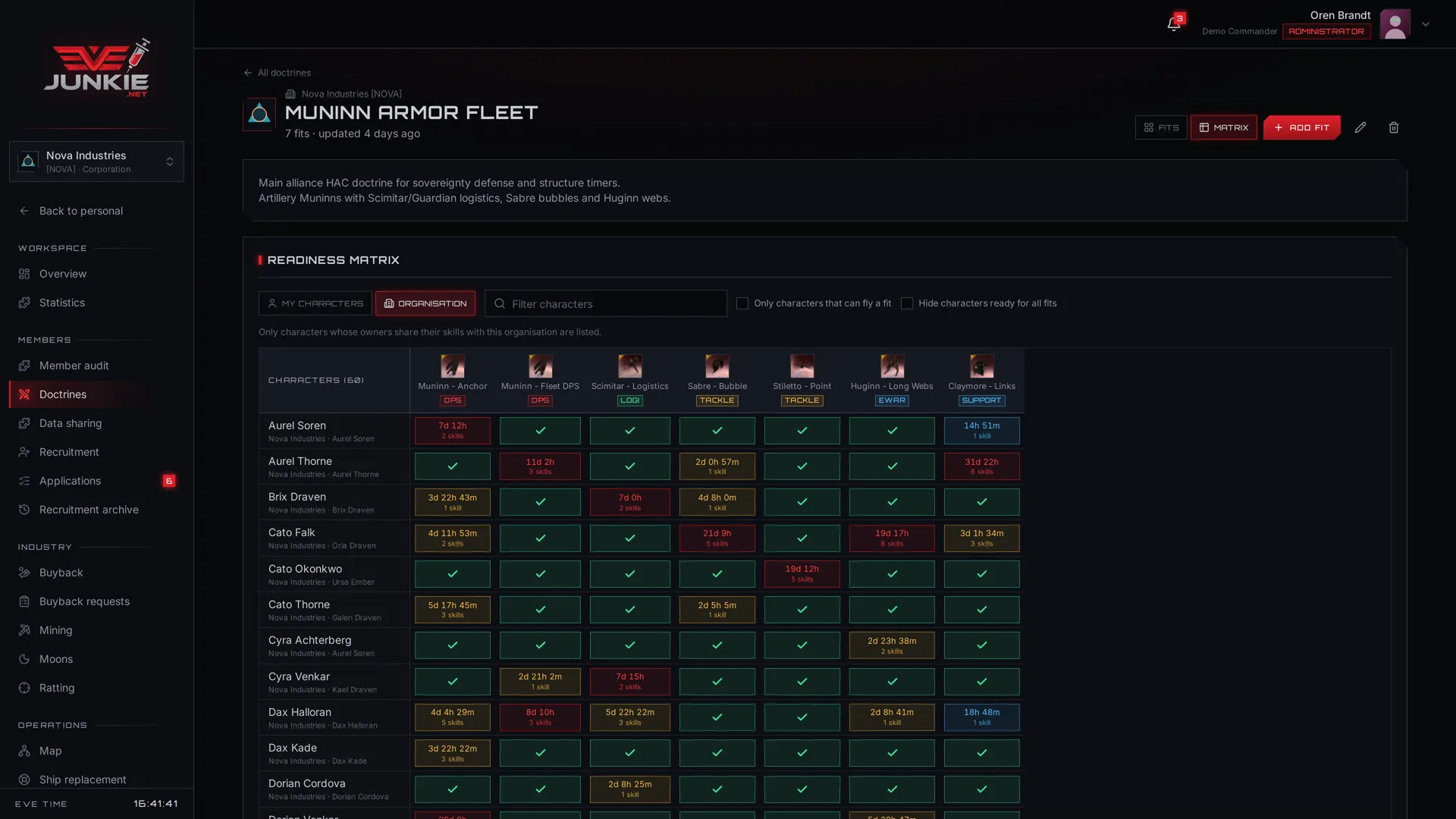Viewport: 1456px width, 819px height.
Task: Switch to the Fits view tab
Action: pyautogui.click(x=1161, y=127)
